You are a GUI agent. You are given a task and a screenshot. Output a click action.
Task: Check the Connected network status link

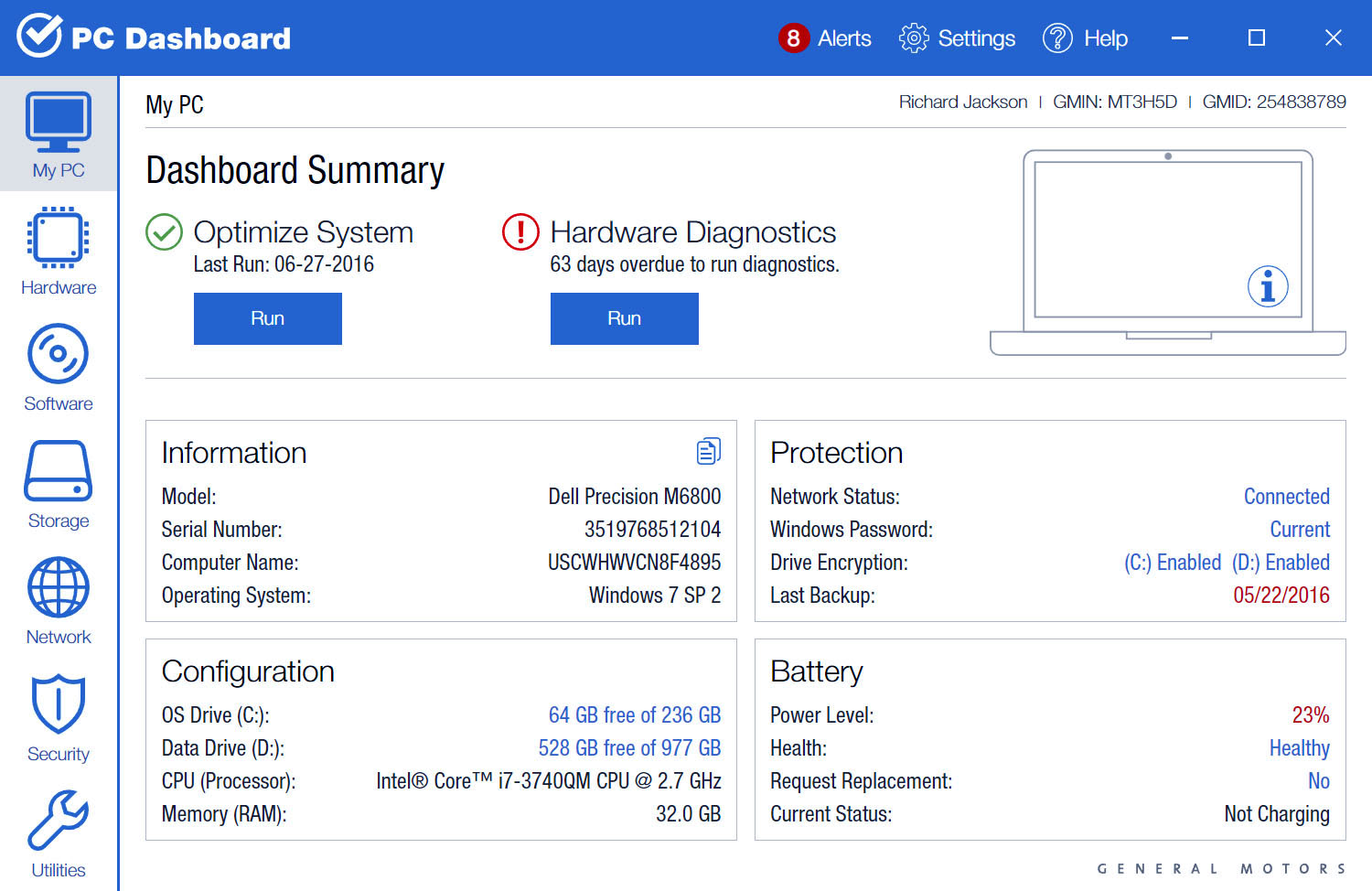[1286, 496]
